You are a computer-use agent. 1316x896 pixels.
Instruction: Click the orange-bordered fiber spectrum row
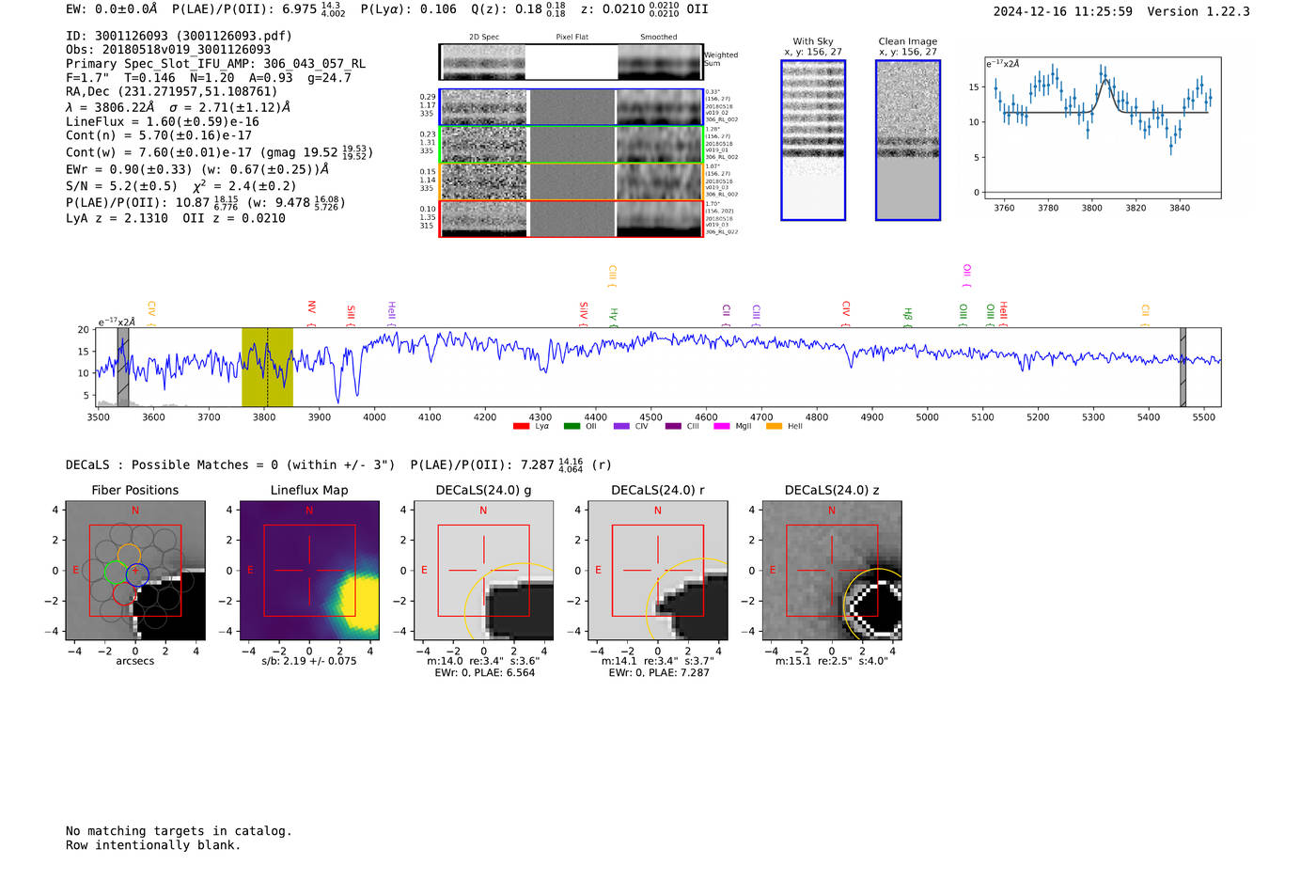coord(572,181)
